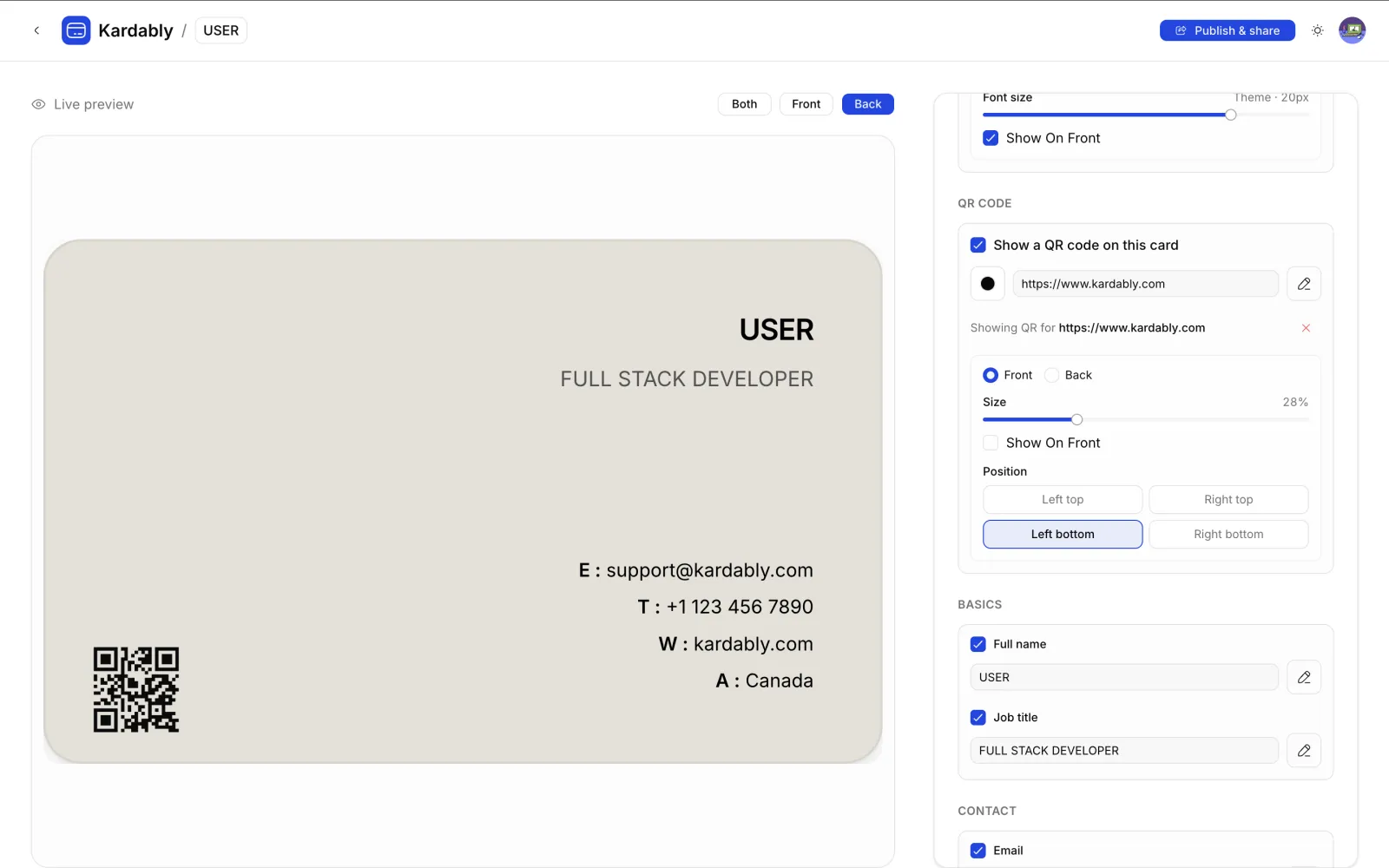Image resolution: width=1389 pixels, height=868 pixels.
Task: Uncheck Show a QR code on this card
Action: (x=978, y=245)
